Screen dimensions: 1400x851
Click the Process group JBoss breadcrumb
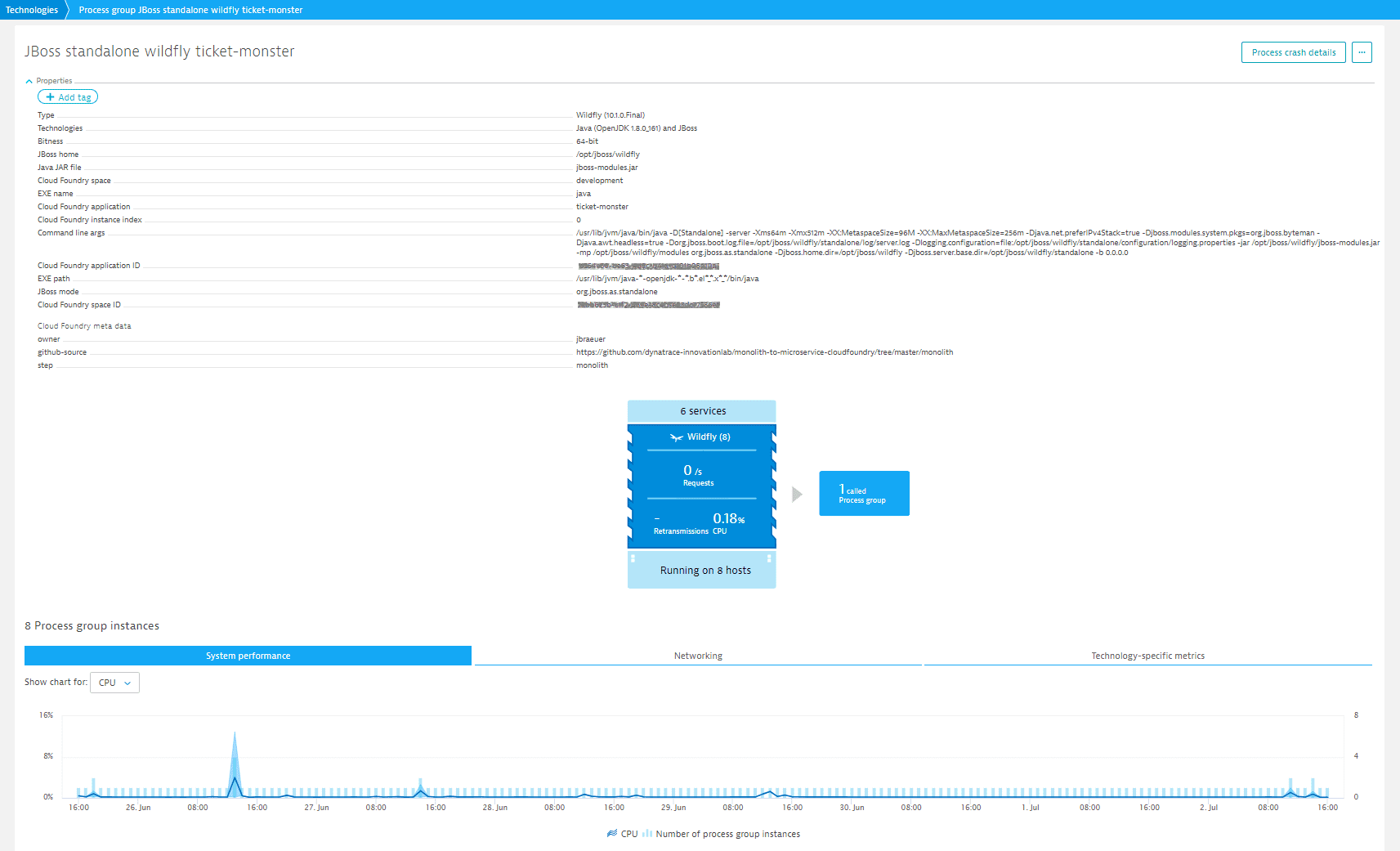[190, 10]
